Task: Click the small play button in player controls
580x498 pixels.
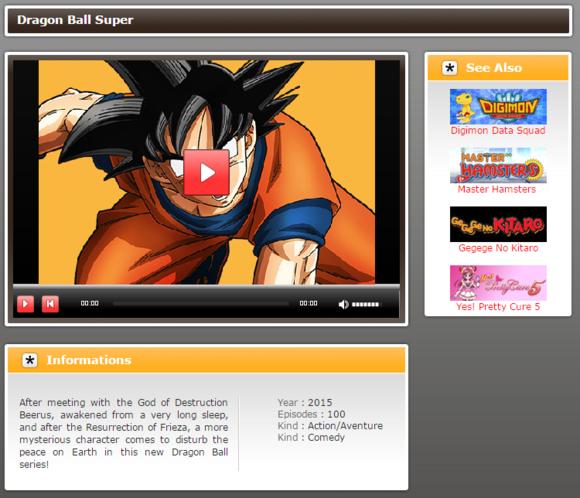Action: (x=26, y=304)
